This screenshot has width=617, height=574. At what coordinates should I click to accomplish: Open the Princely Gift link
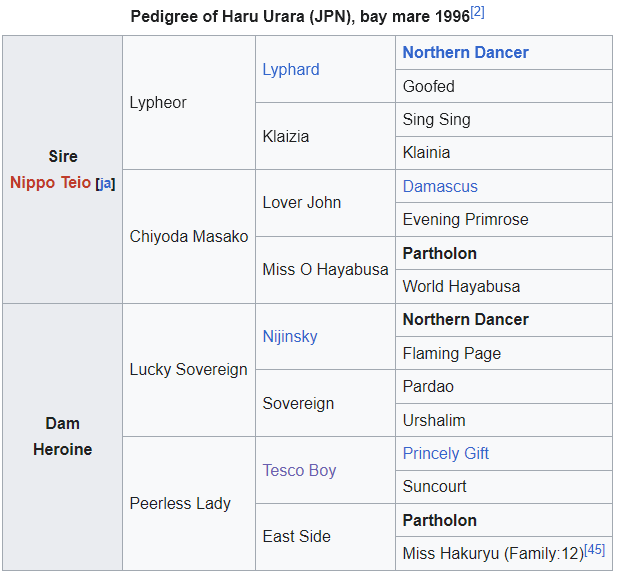pyautogui.click(x=445, y=453)
